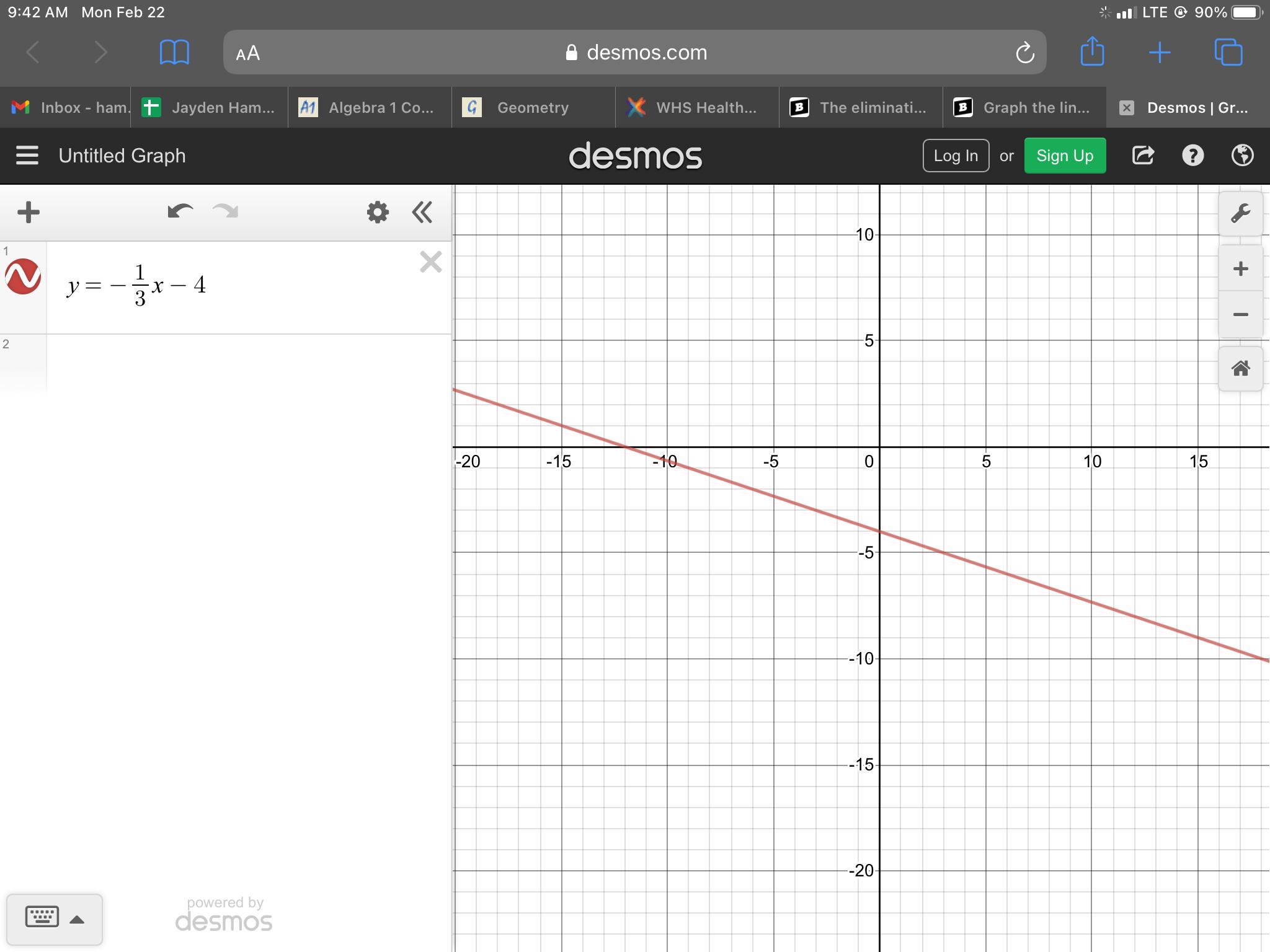Open expression list edit gear
Screen dimensions: 1270x952
[377, 213]
